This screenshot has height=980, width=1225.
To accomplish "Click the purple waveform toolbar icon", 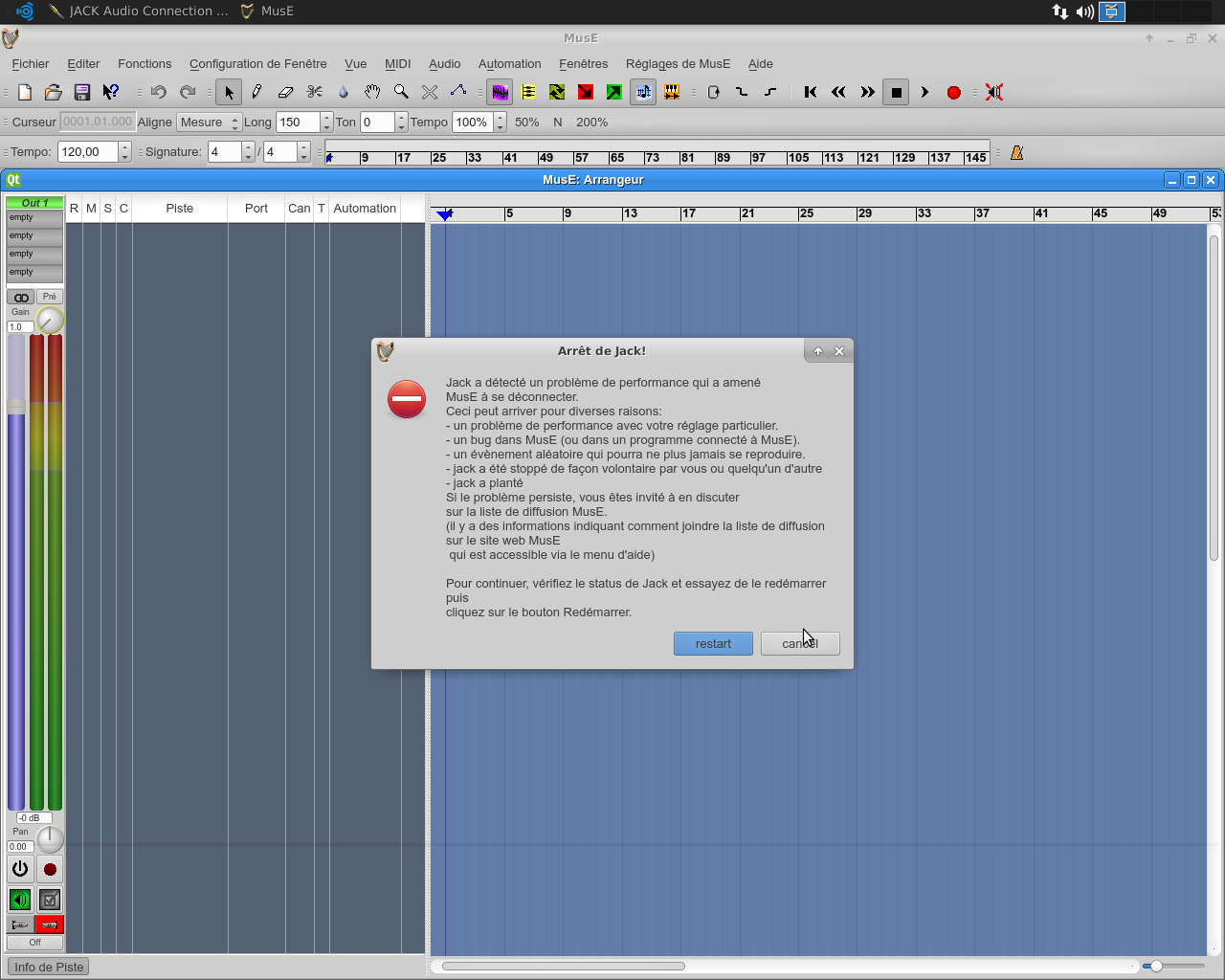I will [500, 92].
